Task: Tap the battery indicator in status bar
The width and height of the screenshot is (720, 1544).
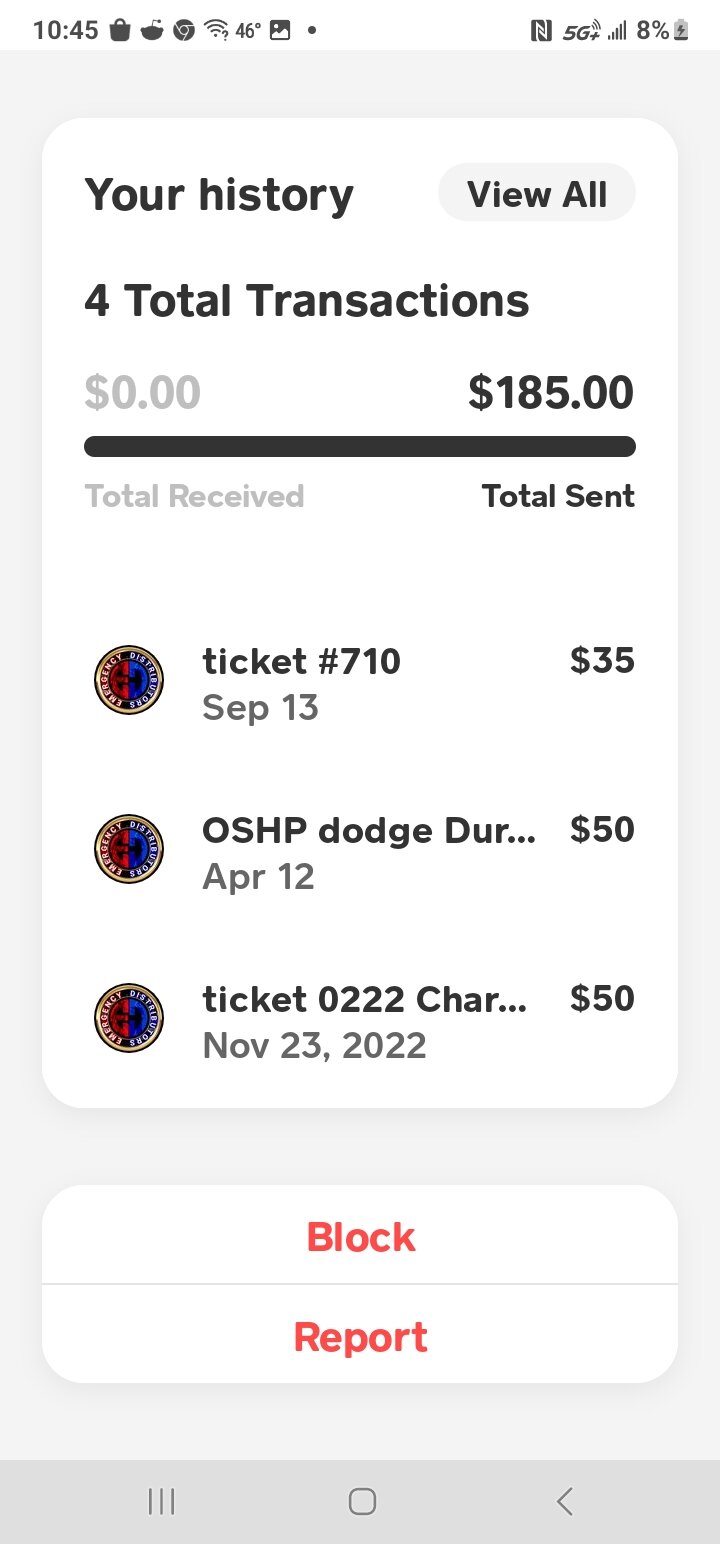Action: (682, 30)
